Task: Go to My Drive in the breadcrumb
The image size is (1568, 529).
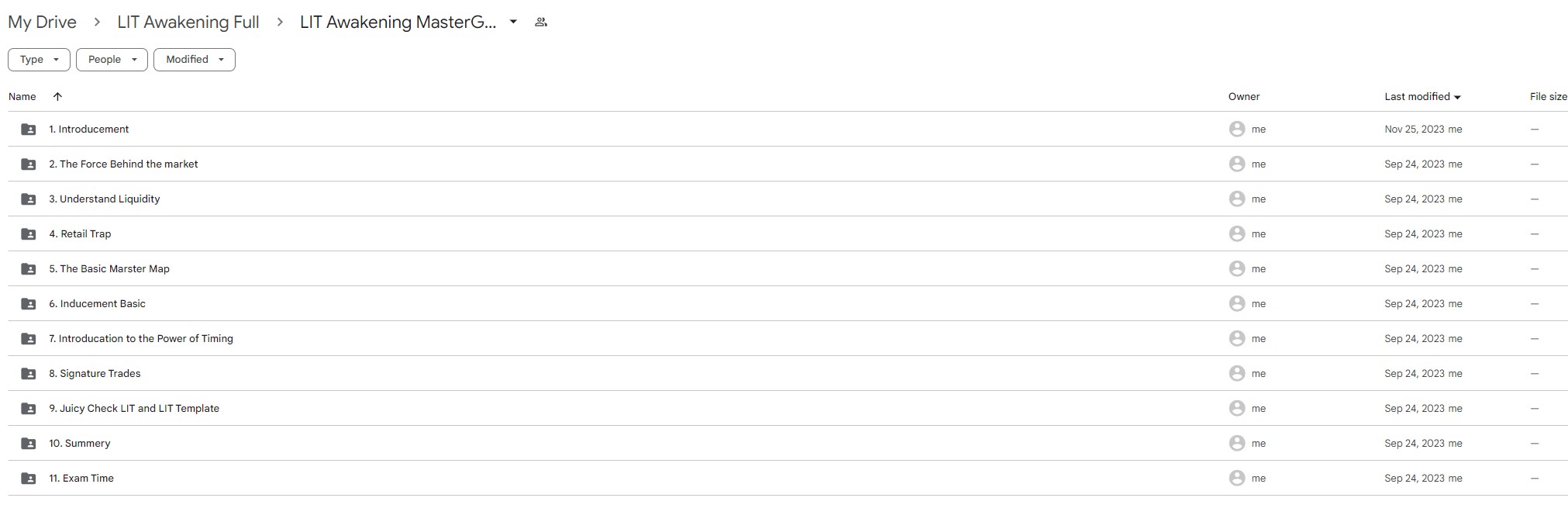Action: pyautogui.click(x=42, y=22)
